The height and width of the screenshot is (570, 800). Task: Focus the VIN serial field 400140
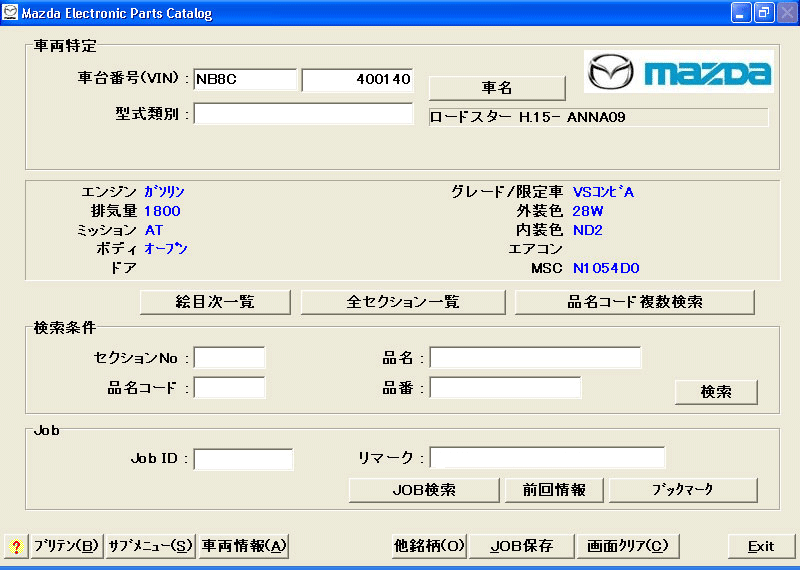tap(357, 80)
